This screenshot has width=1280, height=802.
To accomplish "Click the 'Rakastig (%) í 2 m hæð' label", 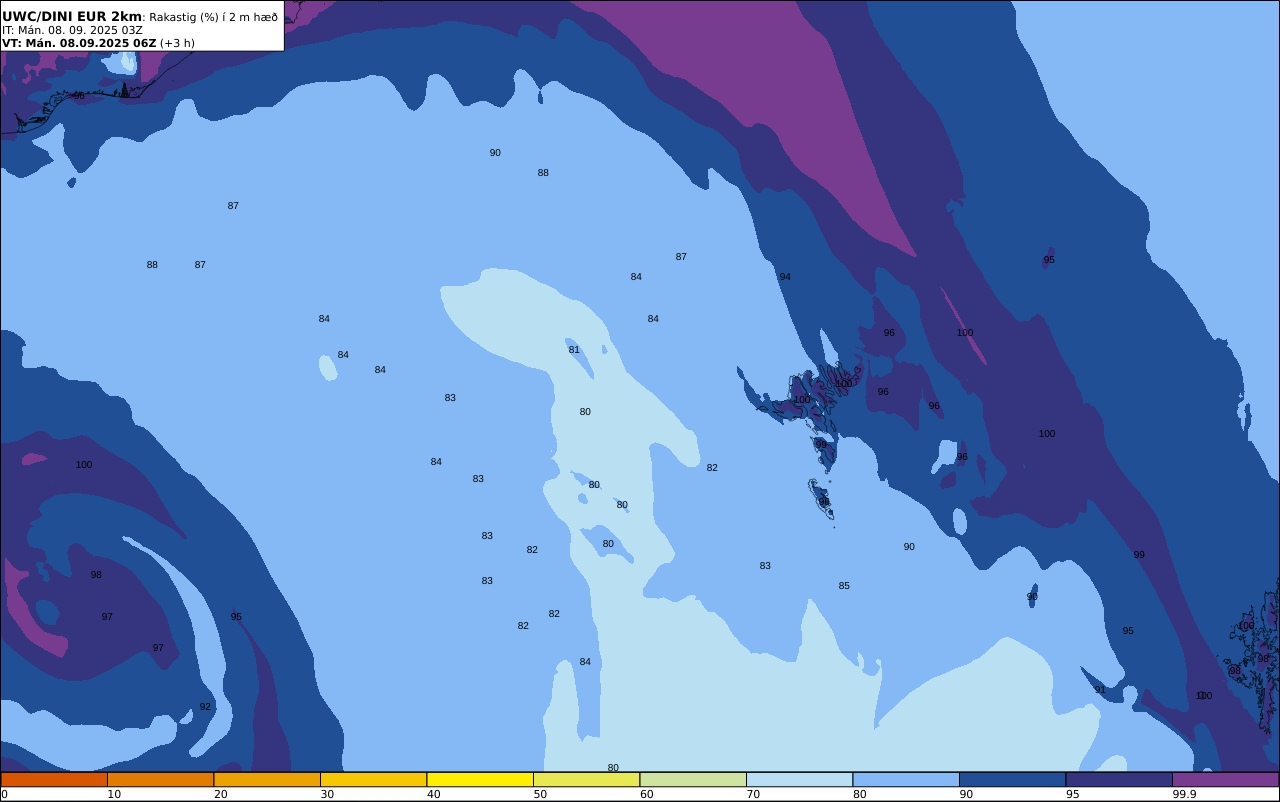I will pos(214,17).
